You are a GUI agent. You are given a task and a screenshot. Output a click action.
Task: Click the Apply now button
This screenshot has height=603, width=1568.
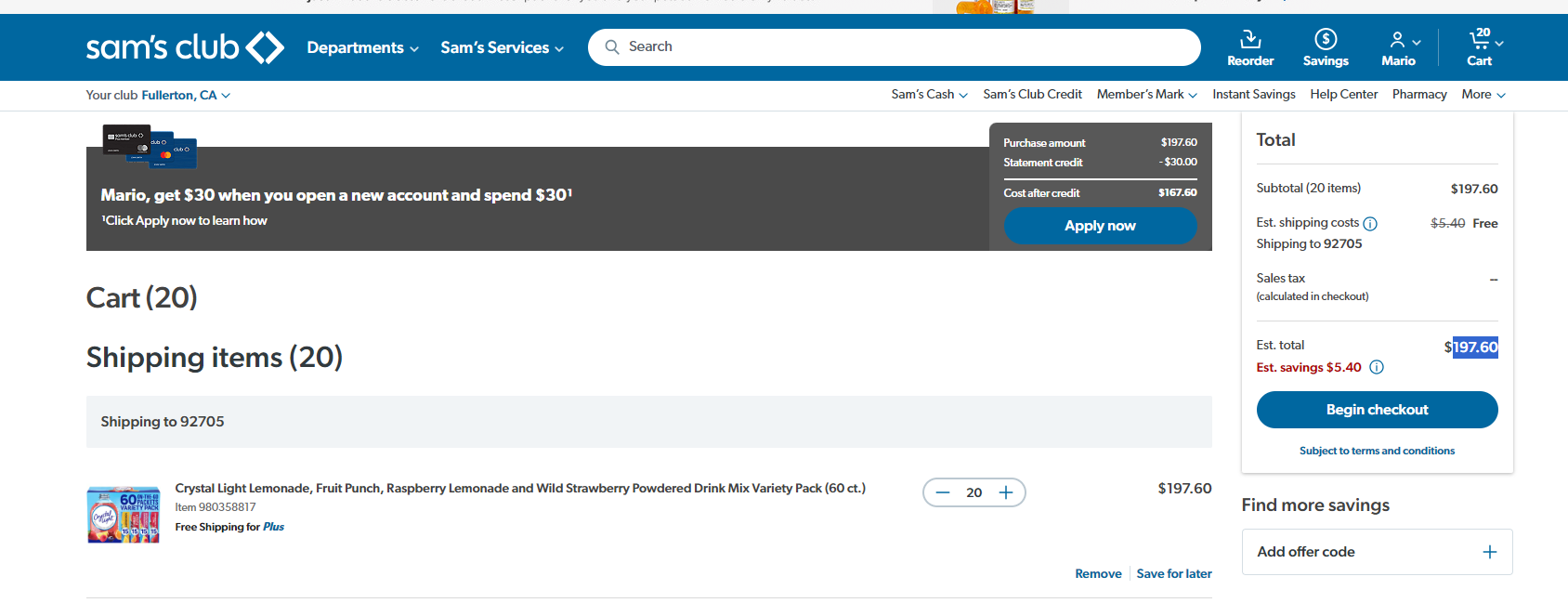point(1101,226)
